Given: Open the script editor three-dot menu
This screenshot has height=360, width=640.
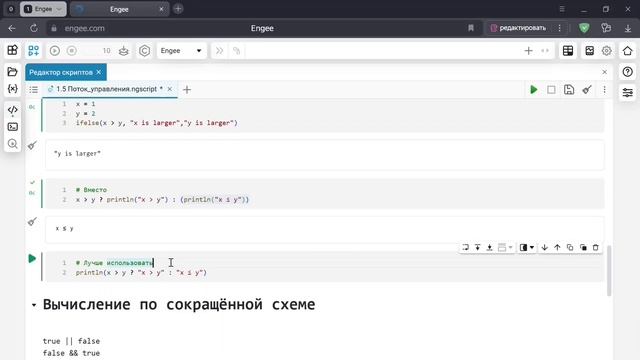Looking at the screenshot, I should [x=604, y=90].
